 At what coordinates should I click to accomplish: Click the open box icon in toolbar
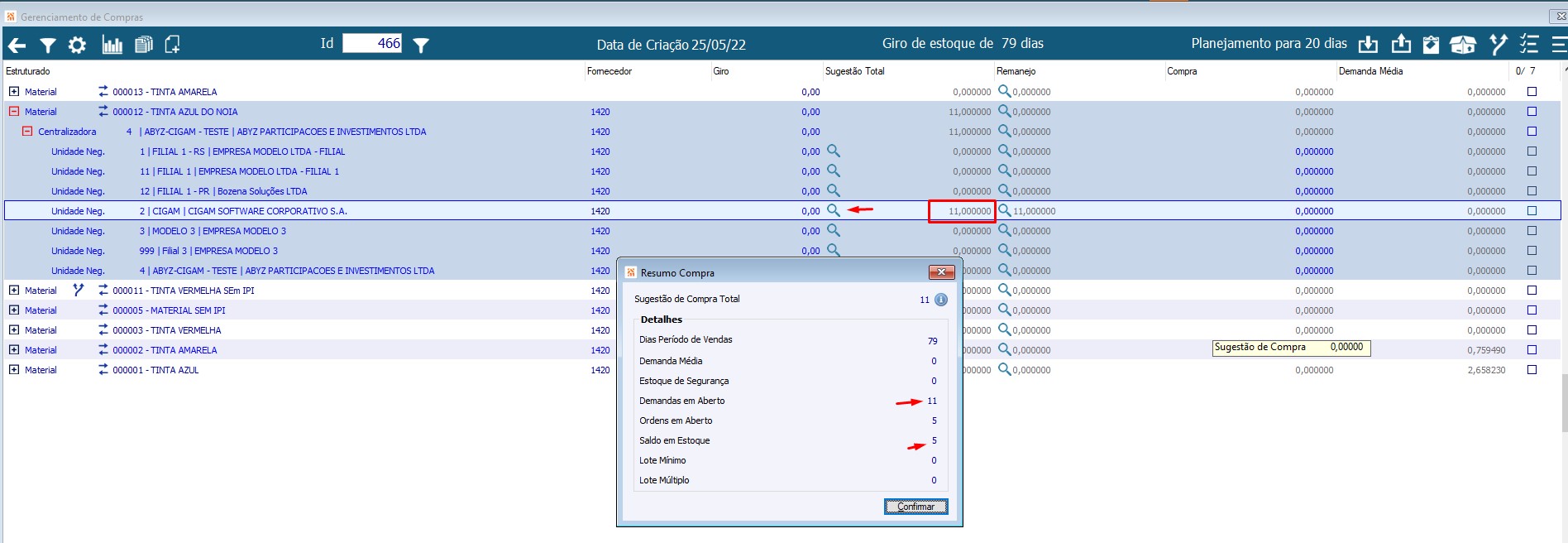point(1463,44)
